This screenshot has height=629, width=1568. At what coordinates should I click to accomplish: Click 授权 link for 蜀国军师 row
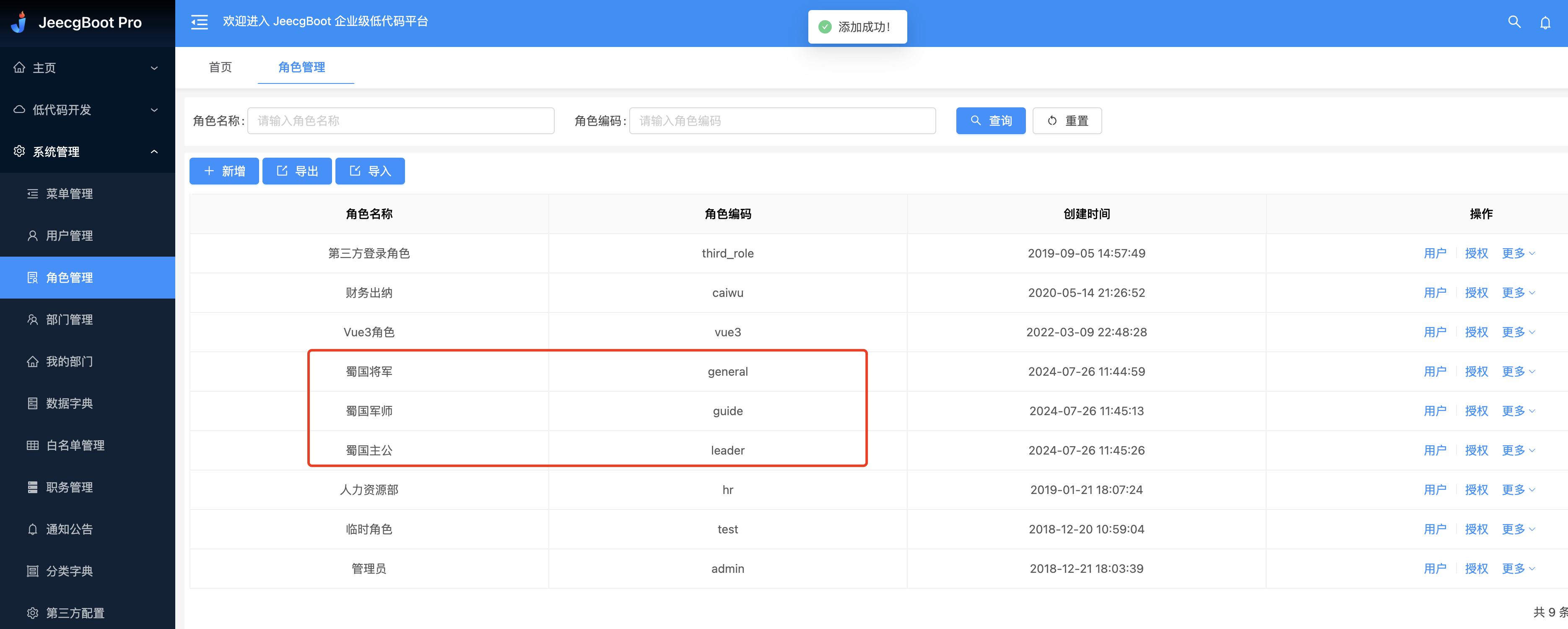[x=1476, y=411]
